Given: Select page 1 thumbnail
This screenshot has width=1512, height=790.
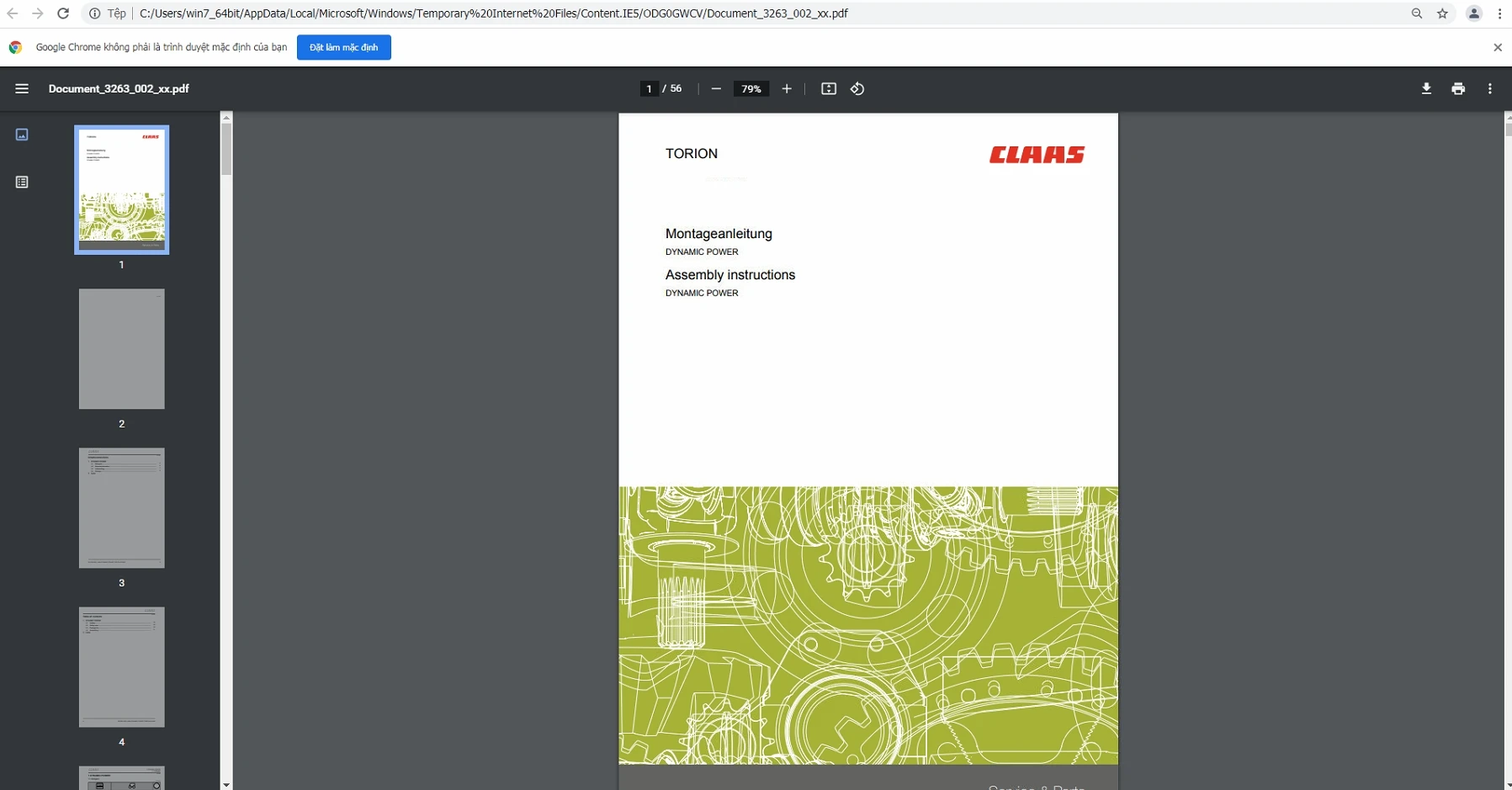Looking at the screenshot, I should pyautogui.click(x=122, y=189).
